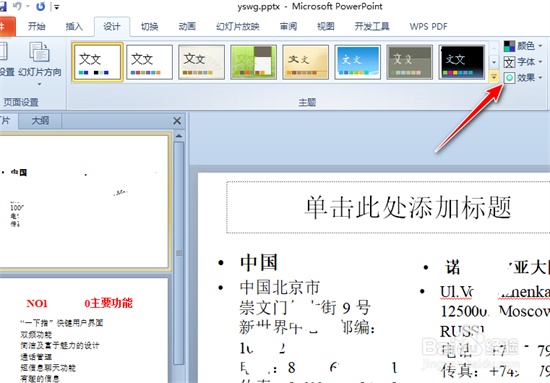Select the slide thumbnail titled 主要功能
The width and height of the screenshot is (550, 383).
click(x=83, y=331)
